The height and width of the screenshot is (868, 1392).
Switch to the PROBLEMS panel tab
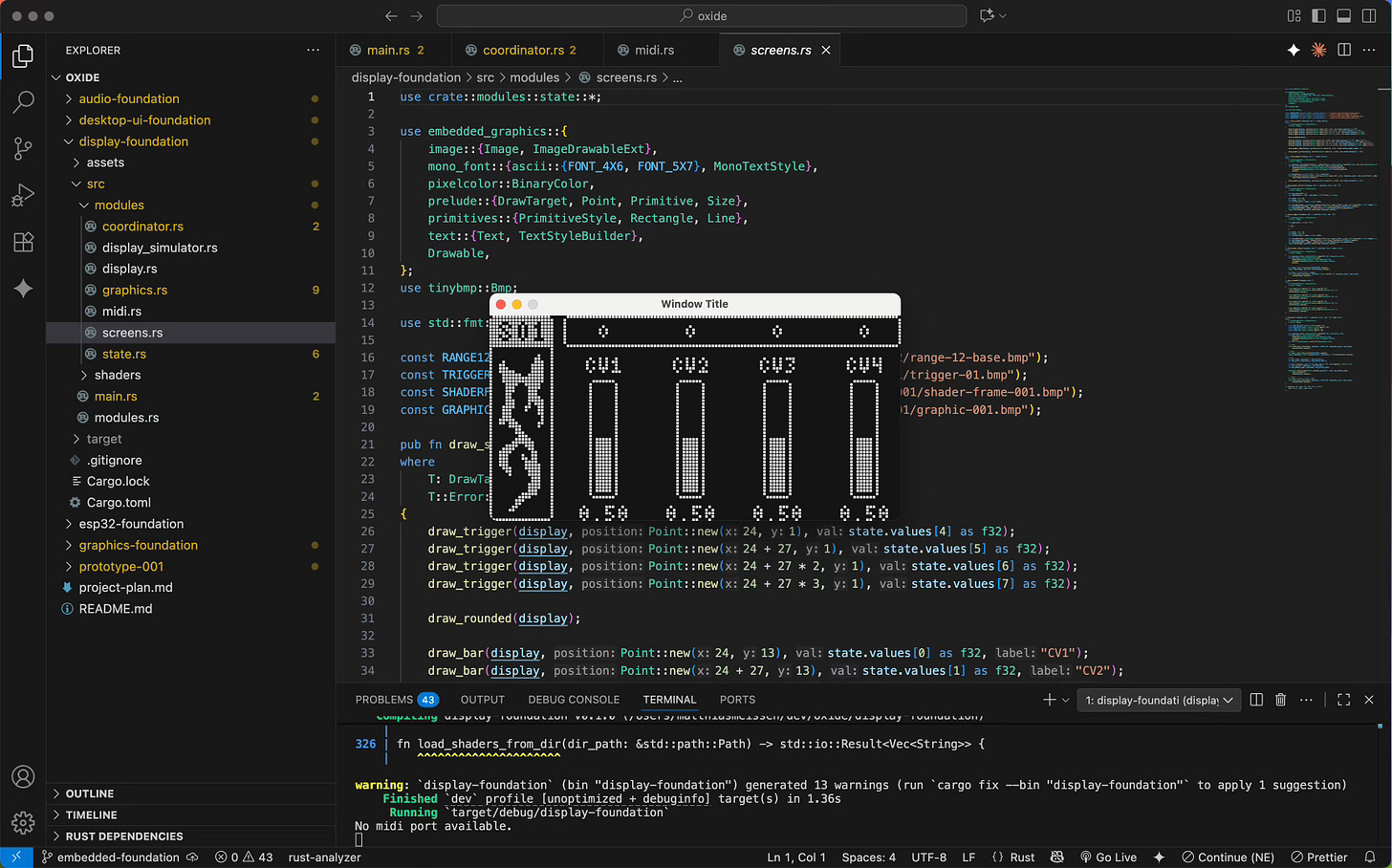pos(384,700)
